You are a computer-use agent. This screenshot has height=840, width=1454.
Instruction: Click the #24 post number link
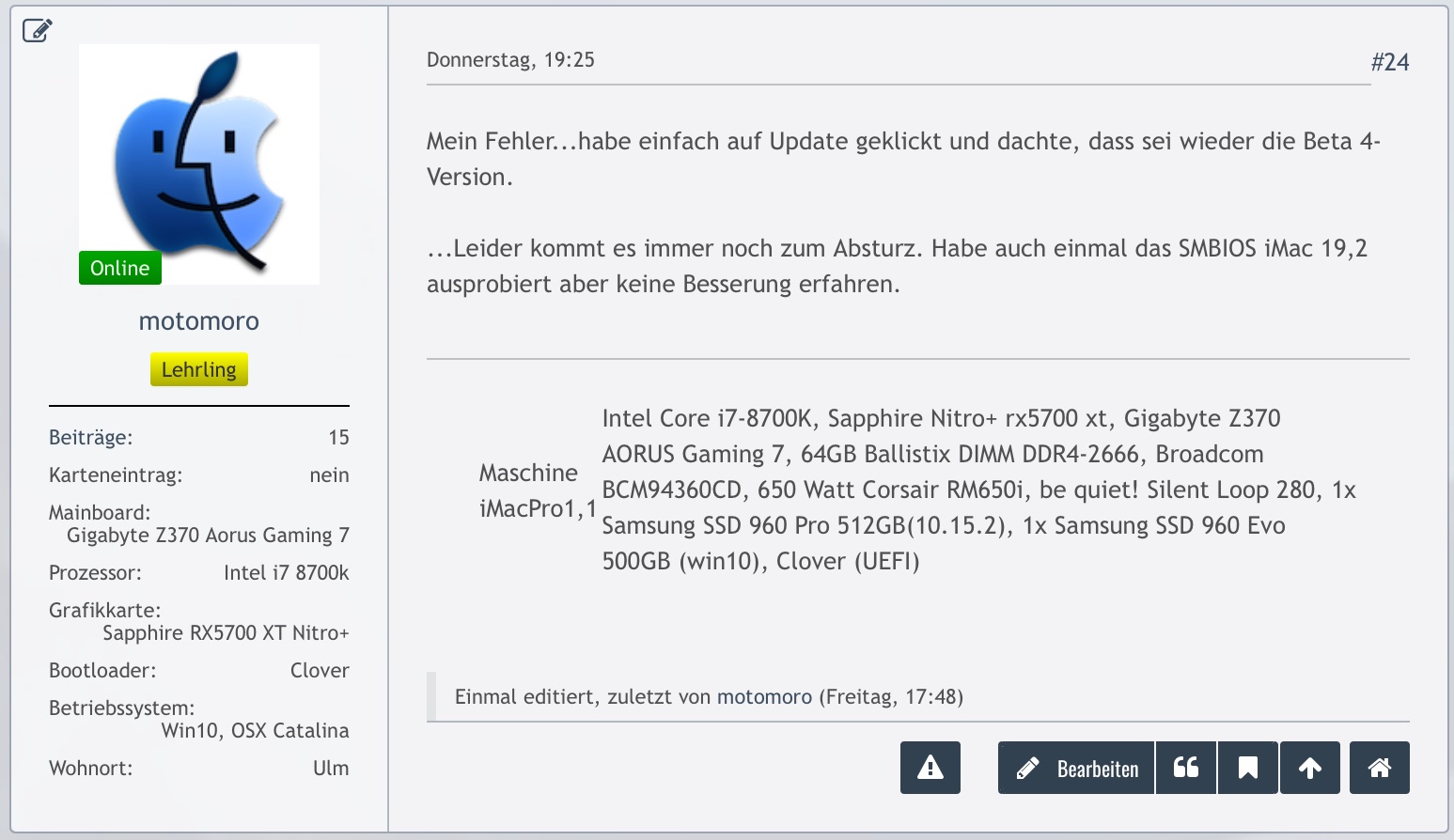pyautogui.click(x=1389, y=62)
